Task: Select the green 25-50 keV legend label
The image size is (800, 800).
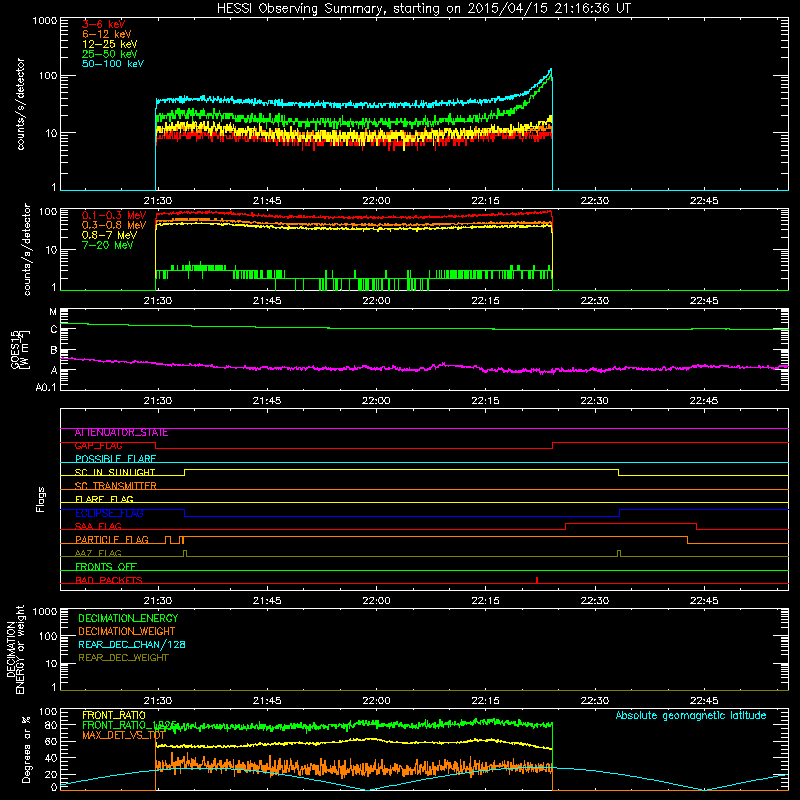Action: click(x=110, y=54)
